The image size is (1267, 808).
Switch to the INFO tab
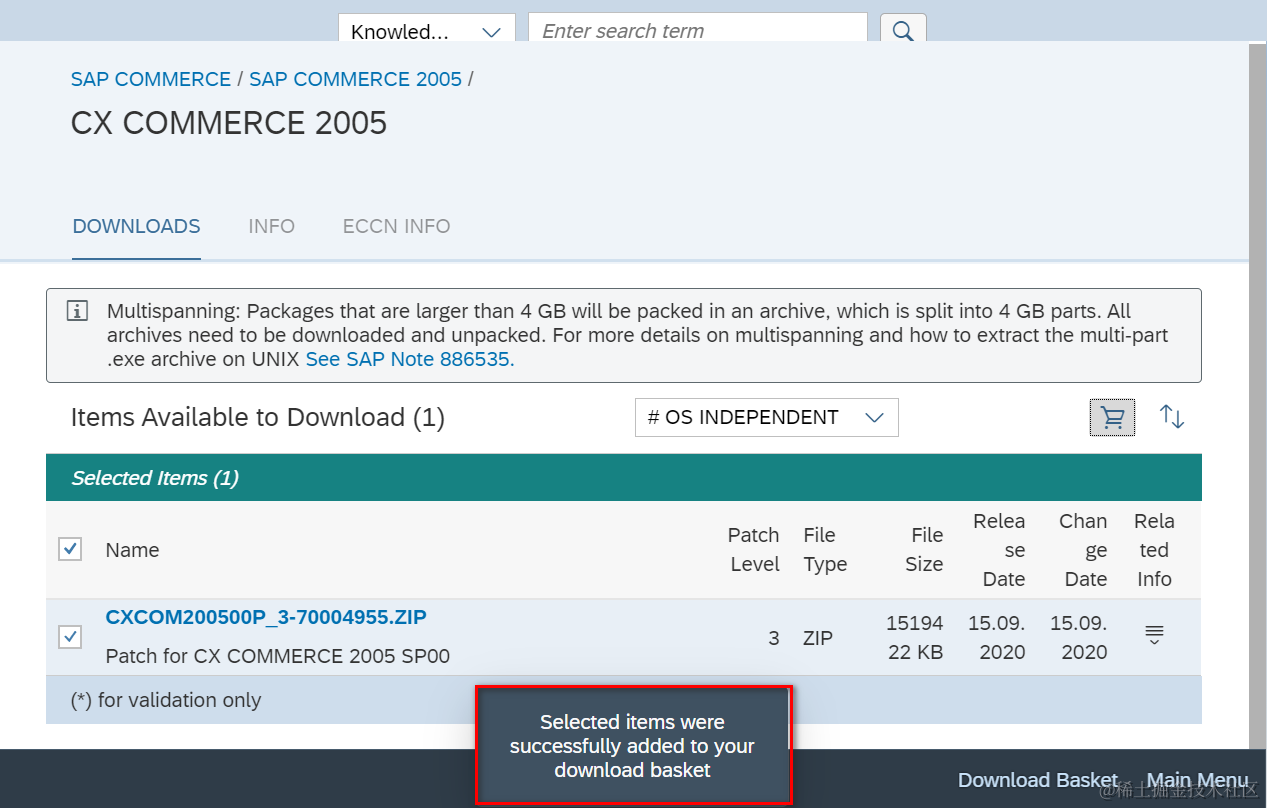[x=272, y=226]
